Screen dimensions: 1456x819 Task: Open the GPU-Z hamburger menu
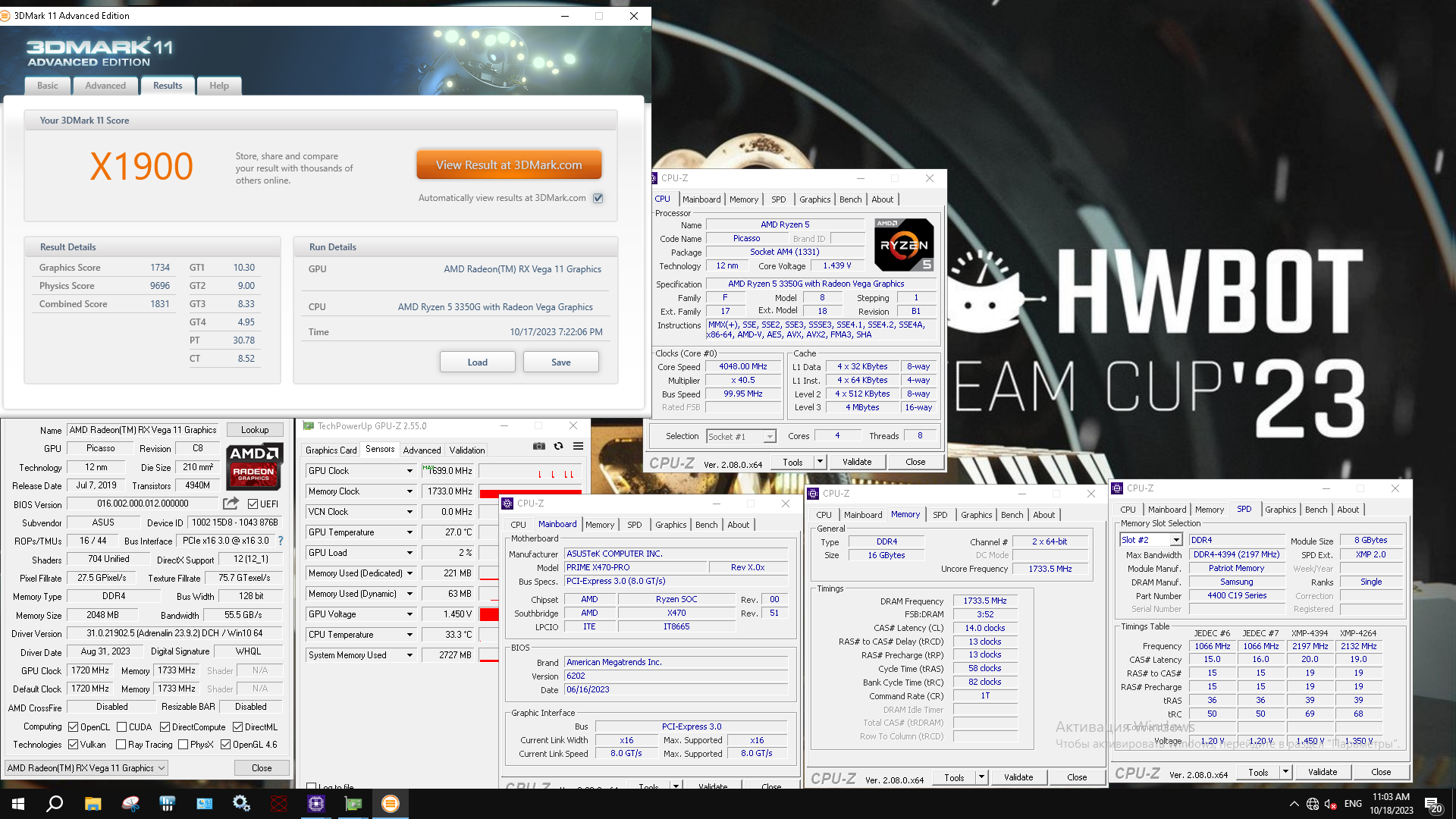tap(578, 447)
